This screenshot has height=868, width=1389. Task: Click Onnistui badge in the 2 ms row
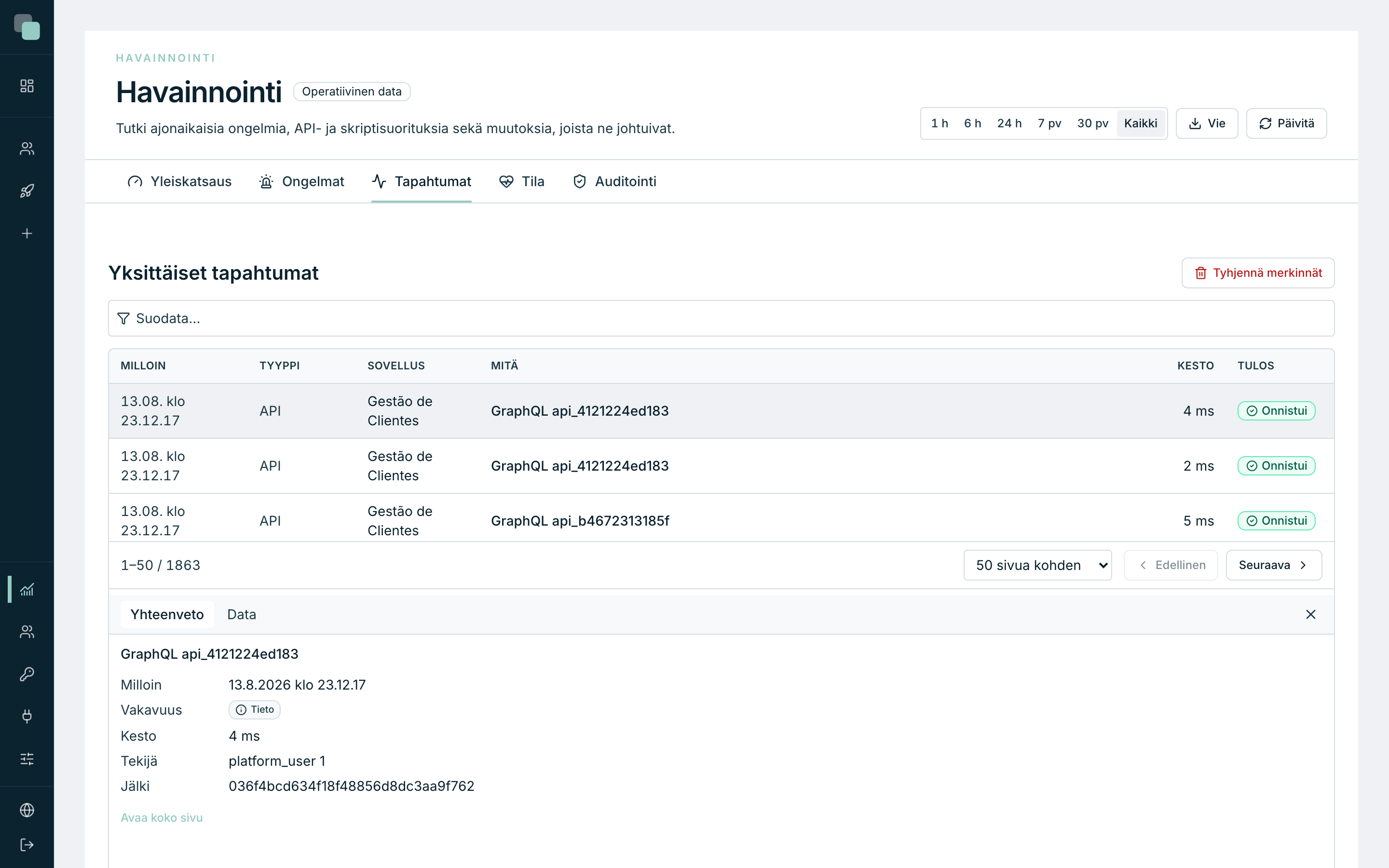[x=1277, y=466]
